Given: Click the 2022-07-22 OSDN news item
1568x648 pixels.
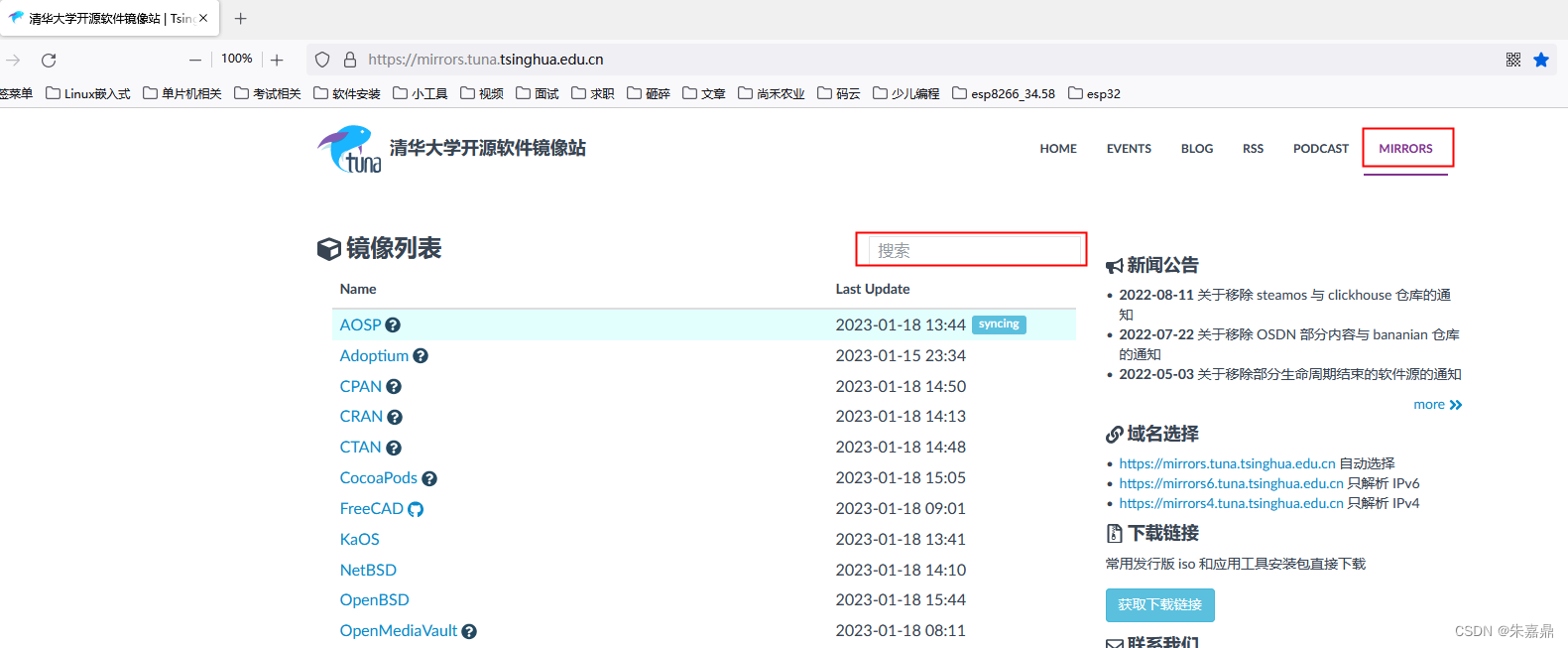Looking at the screenshot, I should pos(1289,345).
